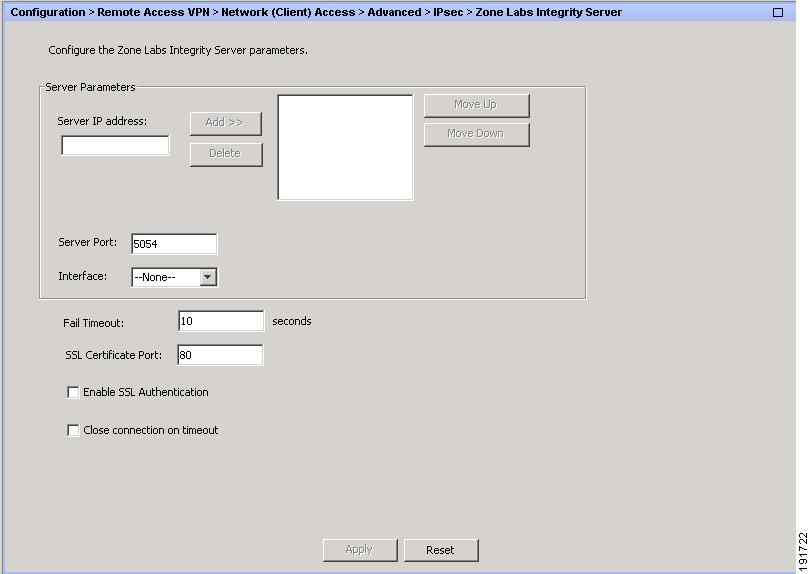Open the Interface dropdown
The width and height of the screenshot is (809, 574).
click(174, 277)
